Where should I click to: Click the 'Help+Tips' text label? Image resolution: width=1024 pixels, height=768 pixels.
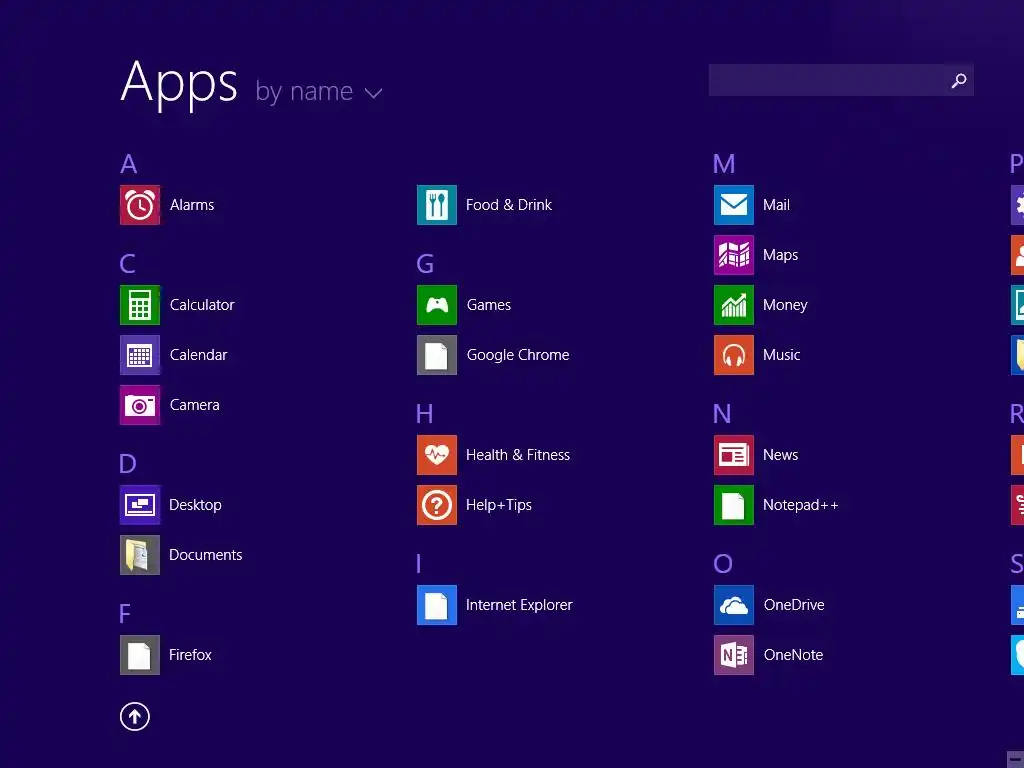point(499,505)
